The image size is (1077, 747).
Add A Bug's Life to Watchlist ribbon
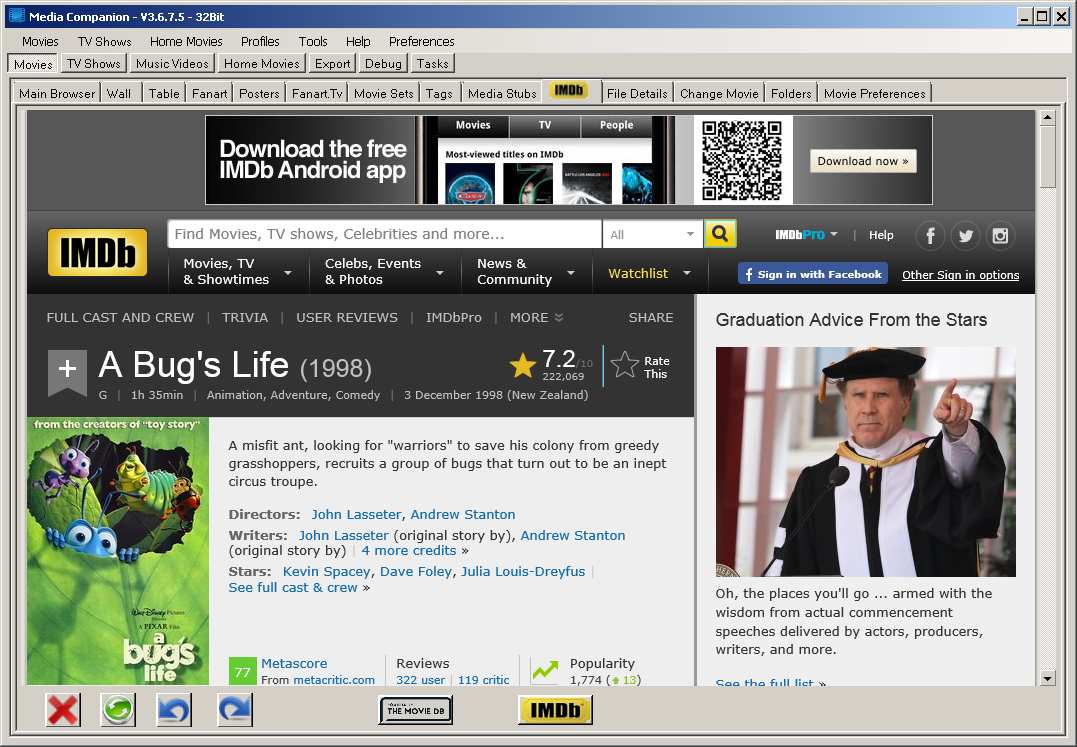click(x=67, y=371)
